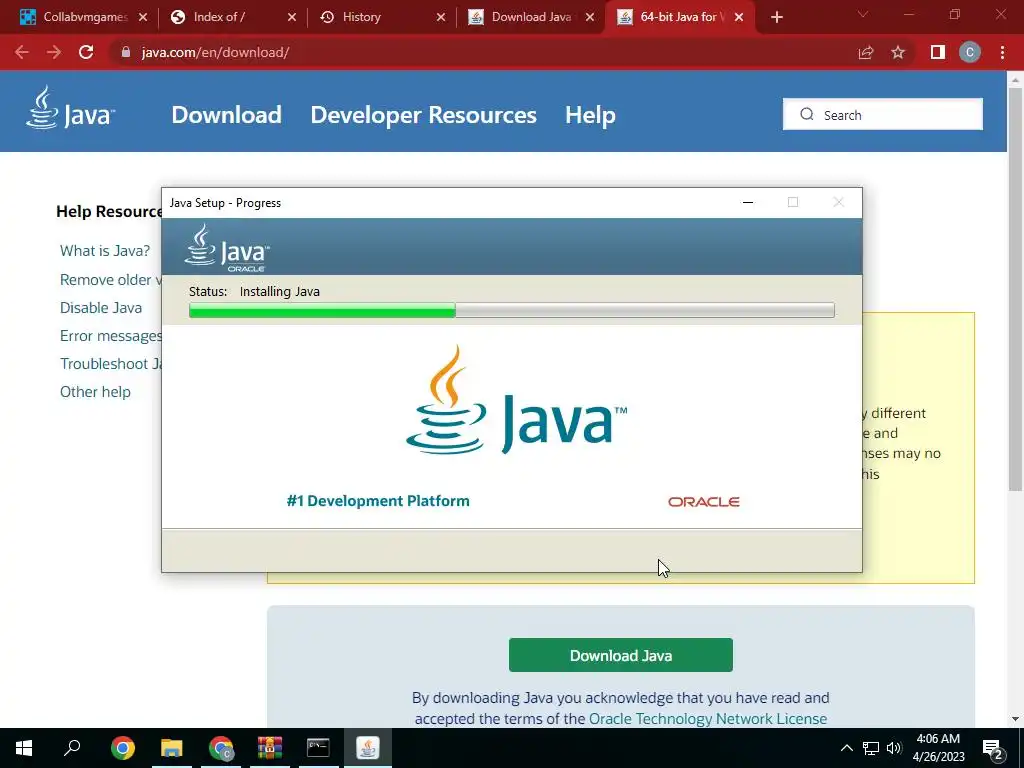Click the address bar URL java.com/en/download/

216,52
